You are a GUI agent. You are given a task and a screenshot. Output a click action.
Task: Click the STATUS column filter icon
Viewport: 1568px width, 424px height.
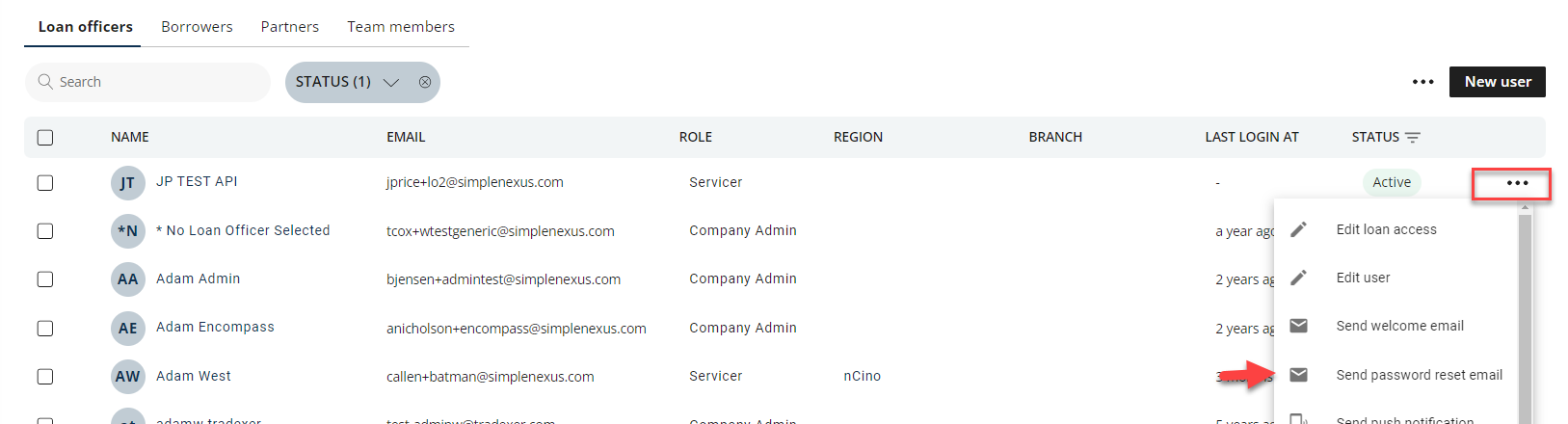point(1413,138)
